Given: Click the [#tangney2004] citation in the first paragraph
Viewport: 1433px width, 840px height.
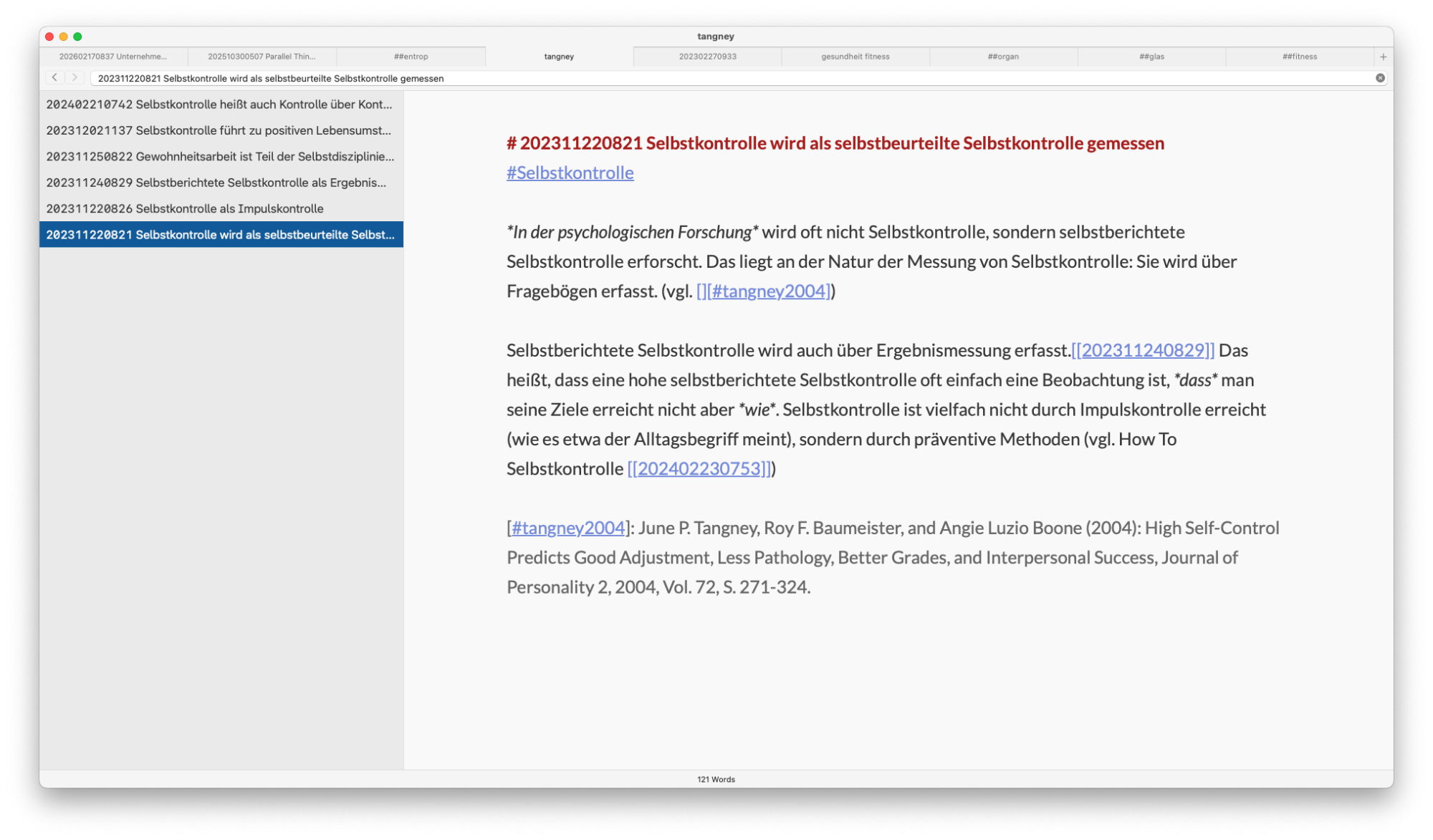Looking at the screenshot, I should (x=769, y=291).
